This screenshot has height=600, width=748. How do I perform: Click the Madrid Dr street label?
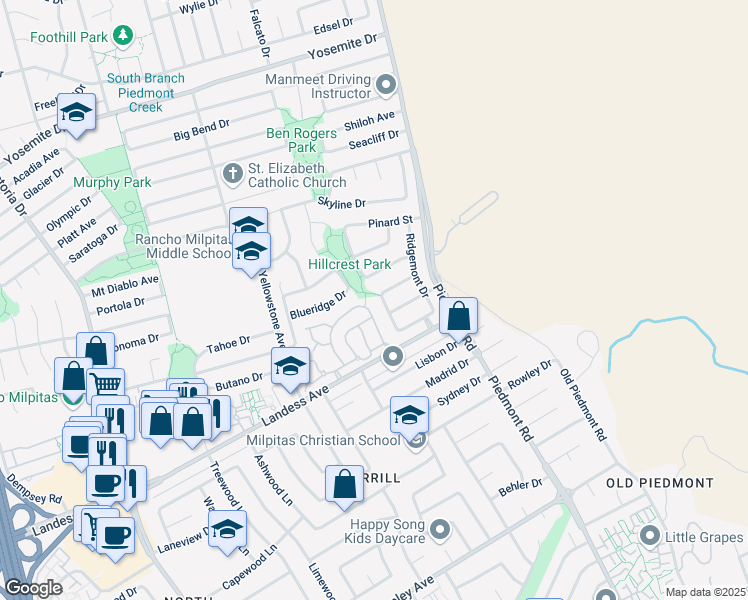pyautogui.click(x=447, y=373)
